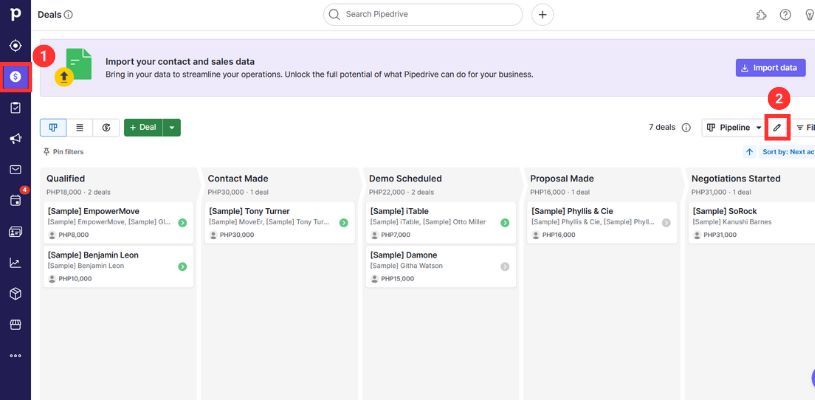Open Campaigns megaphone icon in sidebar
The image size is (815, 400).
[x=16, y=139]
